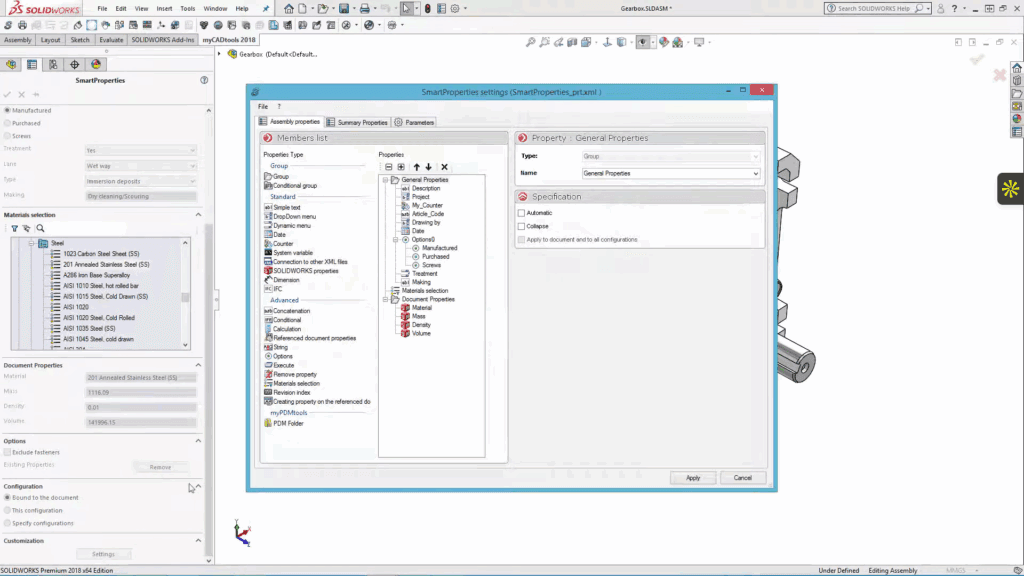The width and height of the screenshot is (1024, 576).
Task: Open the Evaluate tab in the CommandManager
Action: point(111,40)
